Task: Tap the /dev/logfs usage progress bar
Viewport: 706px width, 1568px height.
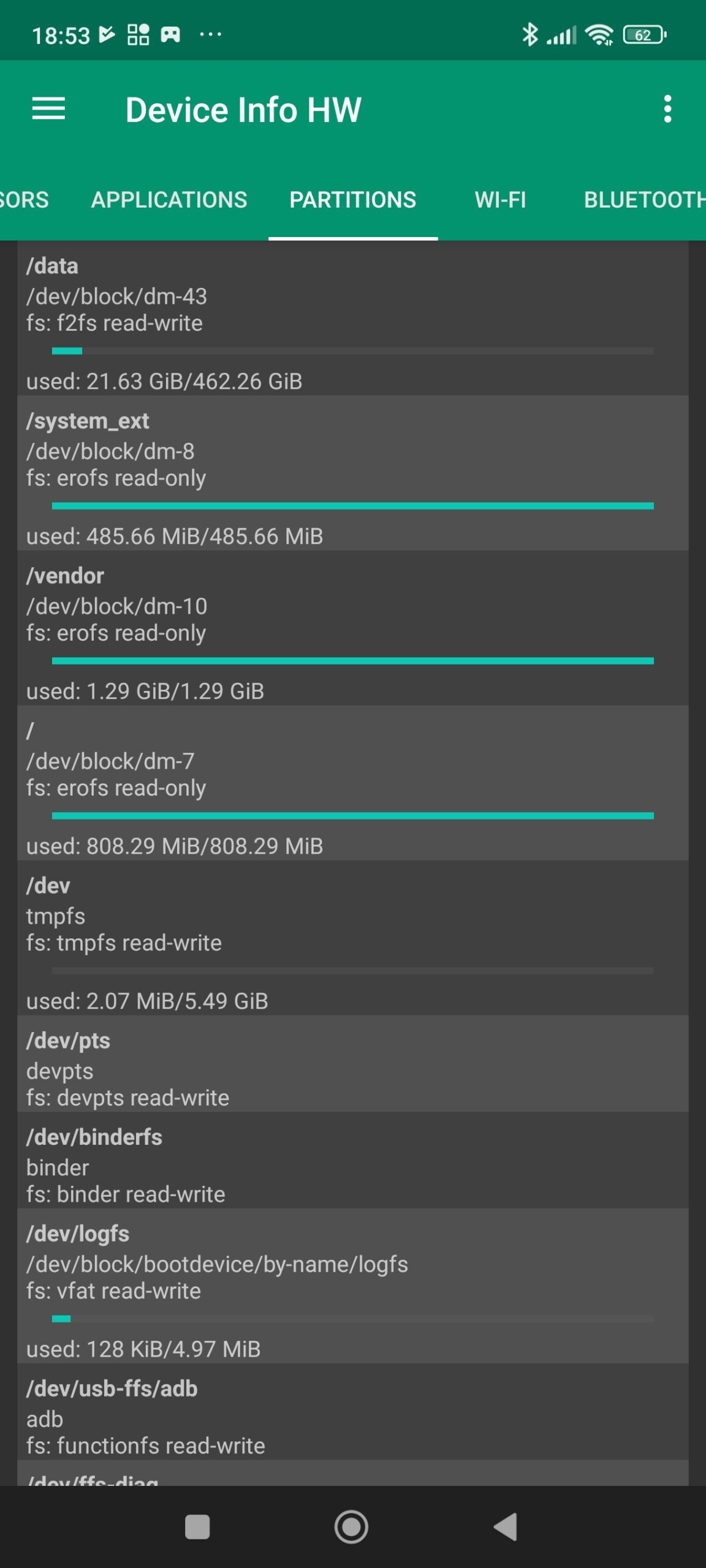Action: [352, 1319]
